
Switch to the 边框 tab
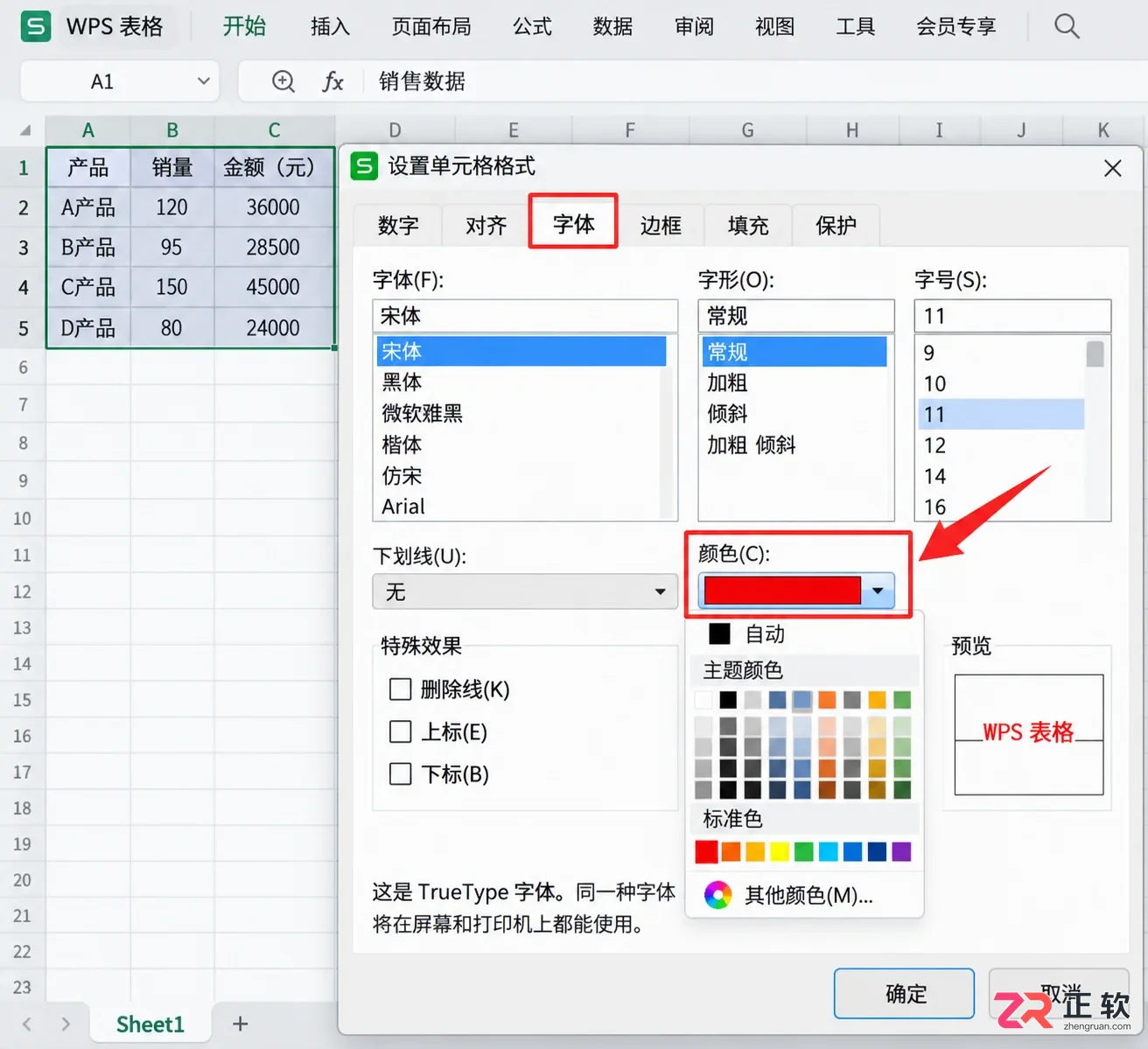661,226
